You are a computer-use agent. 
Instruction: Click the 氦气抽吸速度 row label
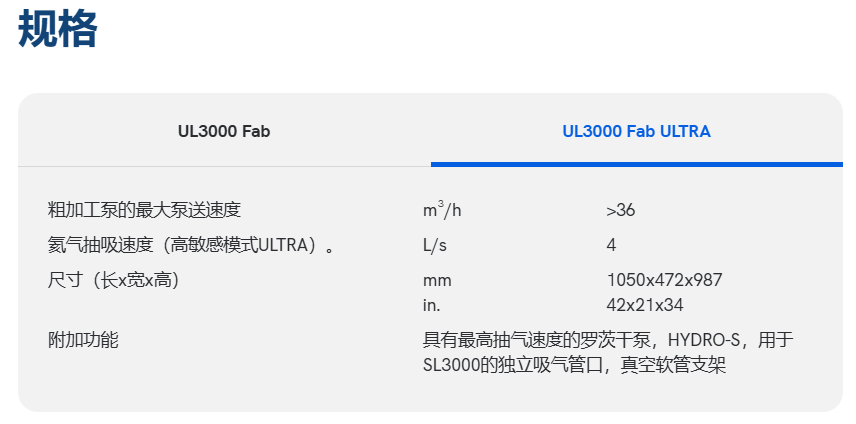[190, 245]
